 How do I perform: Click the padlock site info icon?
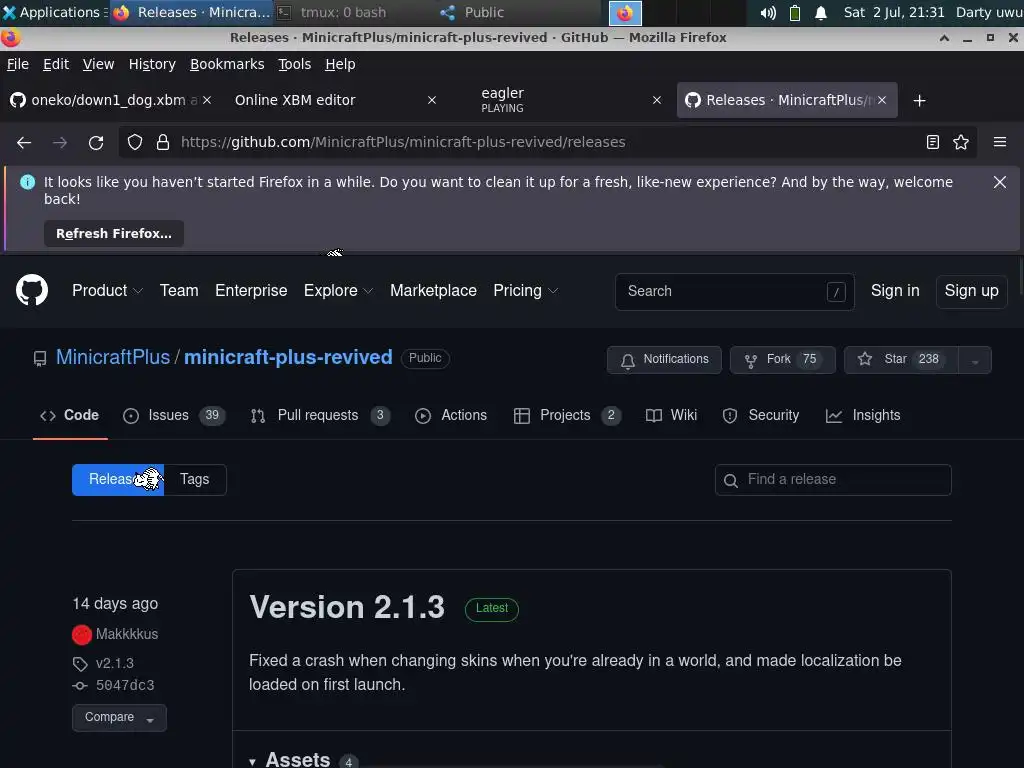pos(163,142)
